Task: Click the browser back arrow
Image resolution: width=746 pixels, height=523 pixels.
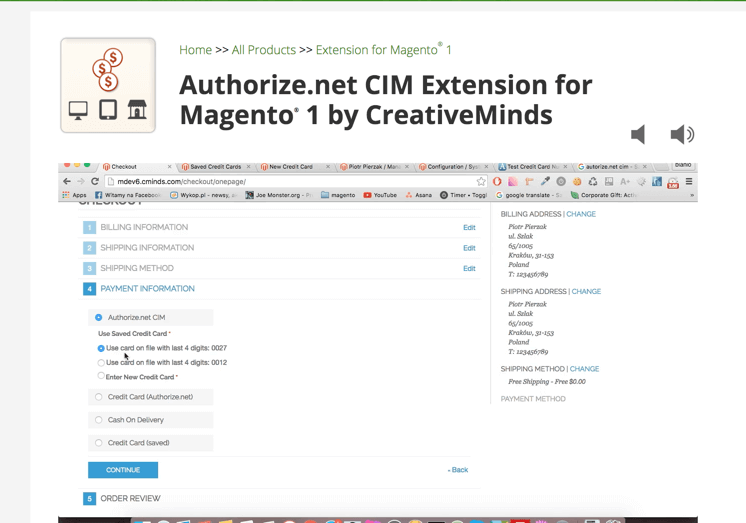Action: coord(67,182)
